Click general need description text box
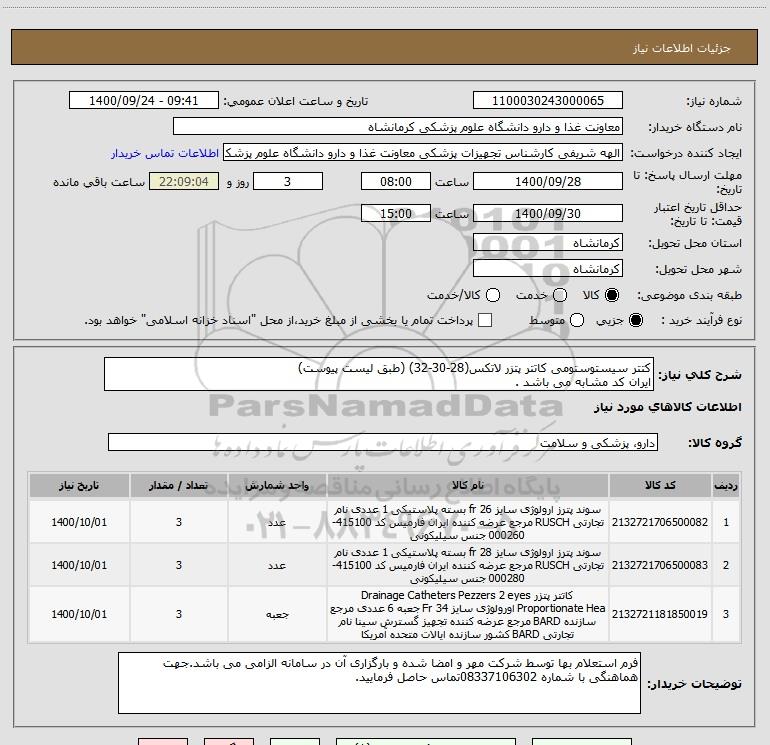 click(379, 374)
